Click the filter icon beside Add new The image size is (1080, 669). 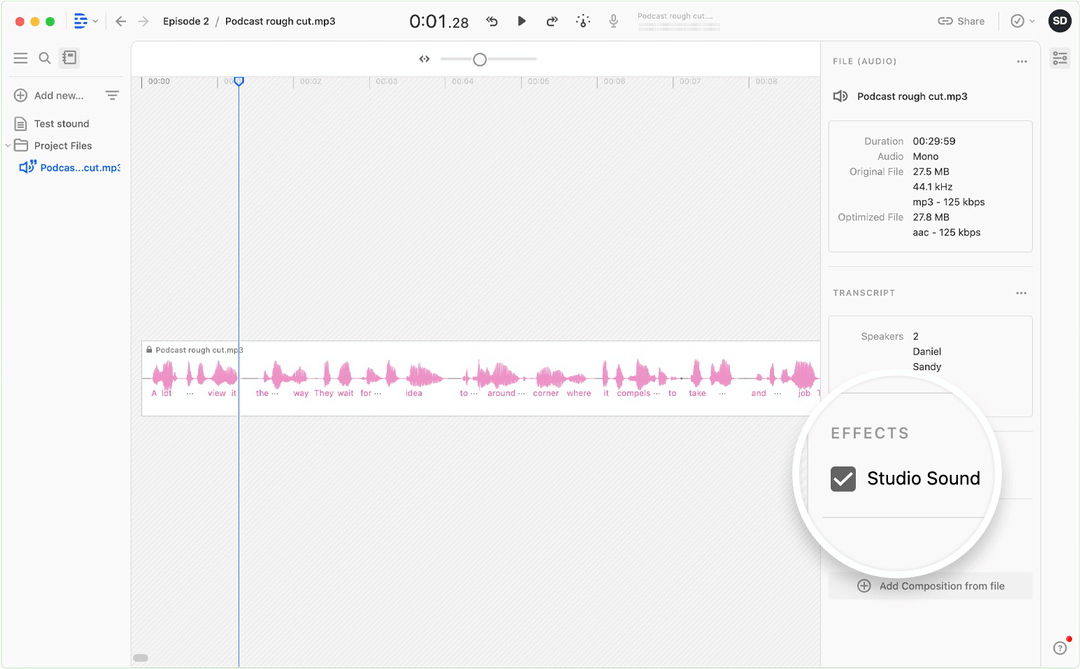click(112, 95)
